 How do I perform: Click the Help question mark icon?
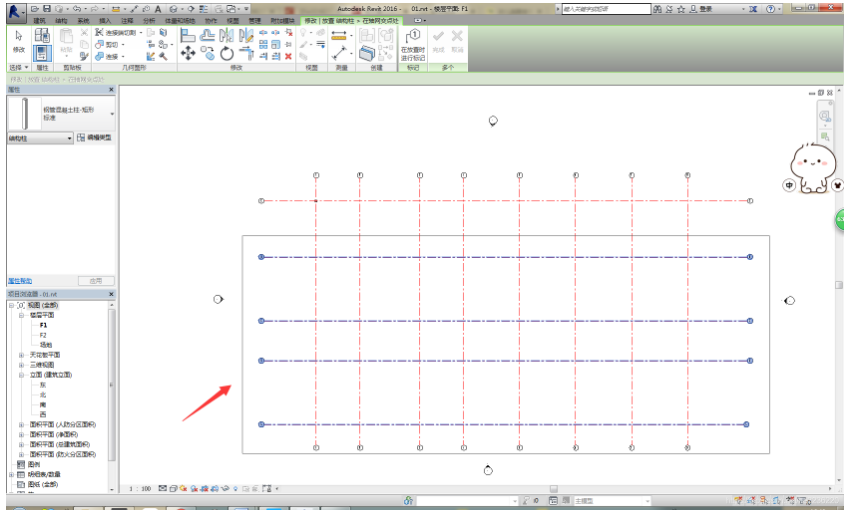pyautogui.click(x=770, y=9)
